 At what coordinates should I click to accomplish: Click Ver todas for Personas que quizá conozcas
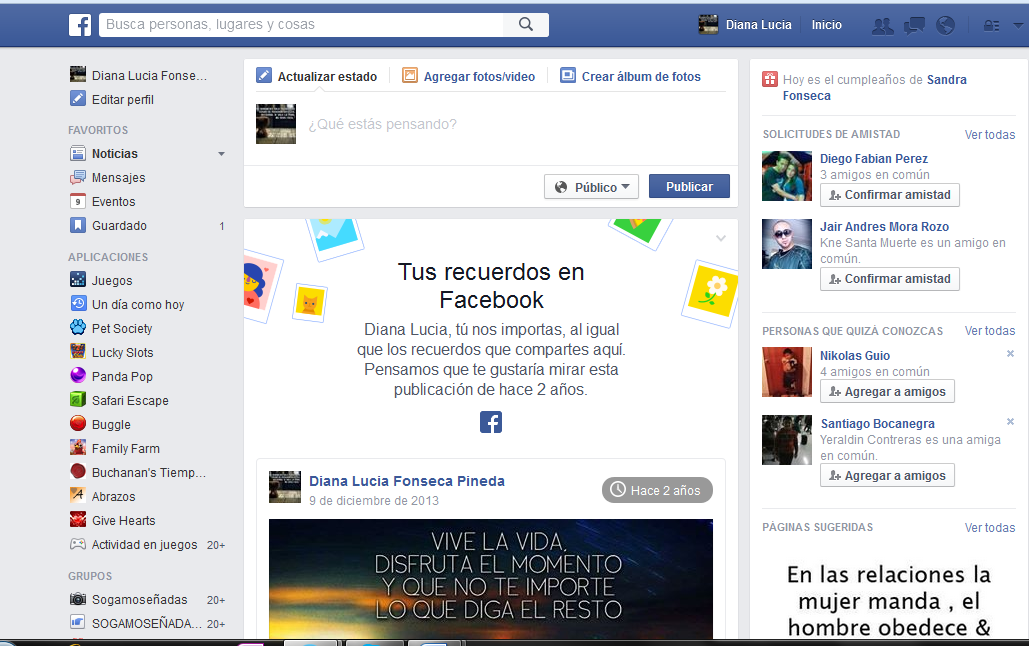[990, 331]
